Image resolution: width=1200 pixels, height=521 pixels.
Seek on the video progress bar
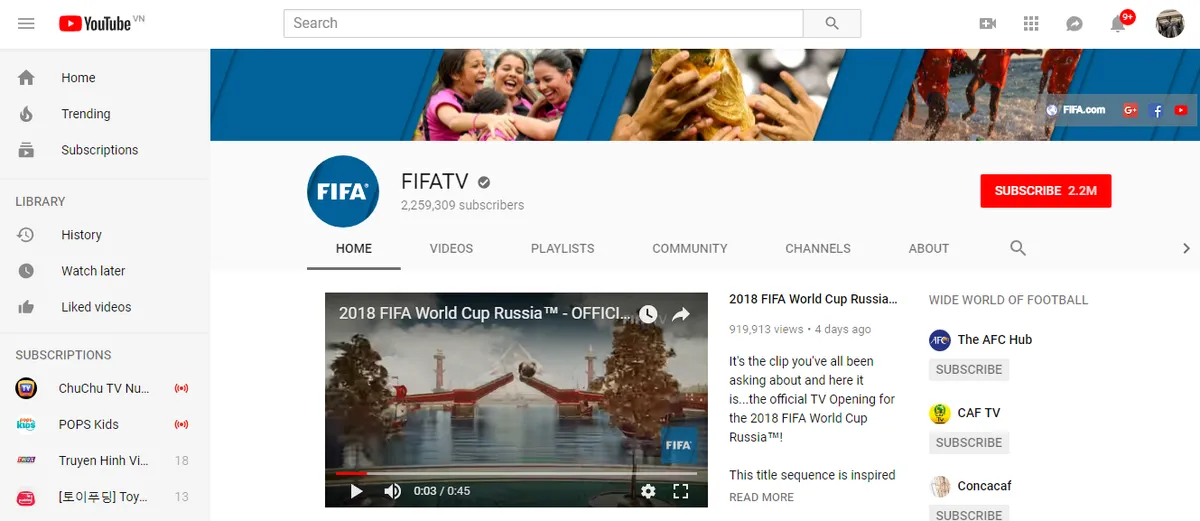pyautogui.click(x=516, y=473)
